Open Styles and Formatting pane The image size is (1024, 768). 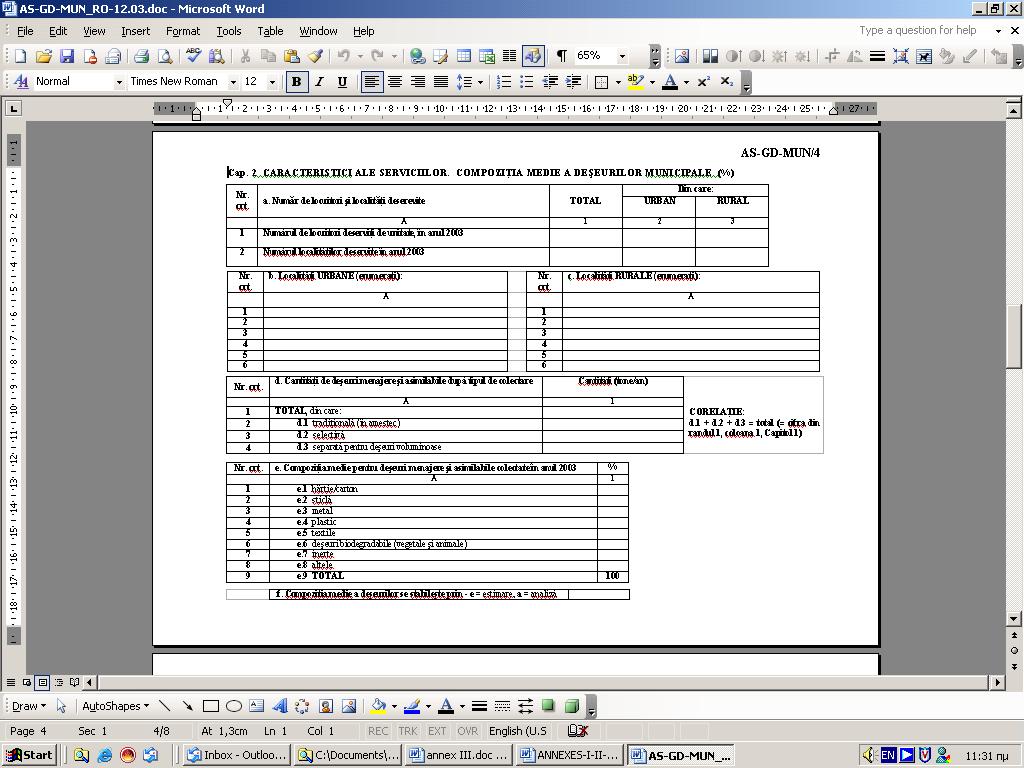tap(21, 82)
